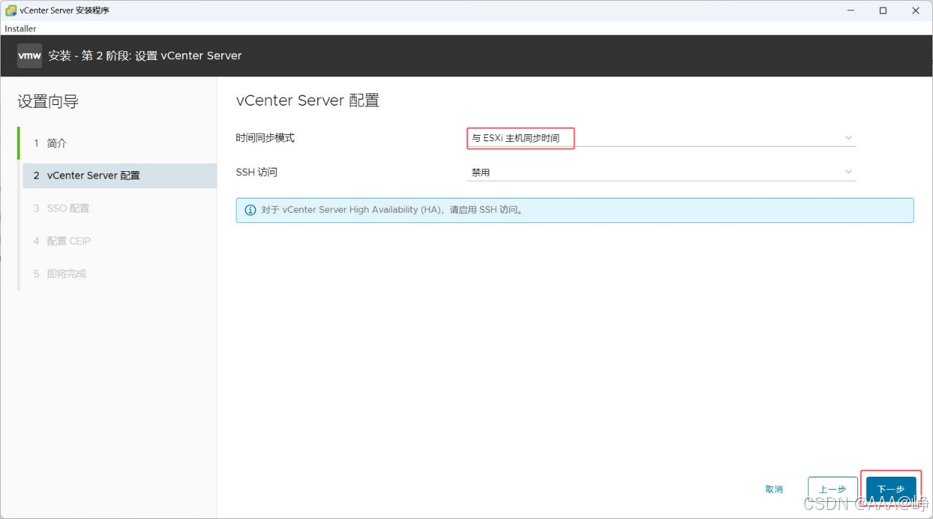
Task: Select step 2 vCenter Server 配置
Action: pos(120,176)
